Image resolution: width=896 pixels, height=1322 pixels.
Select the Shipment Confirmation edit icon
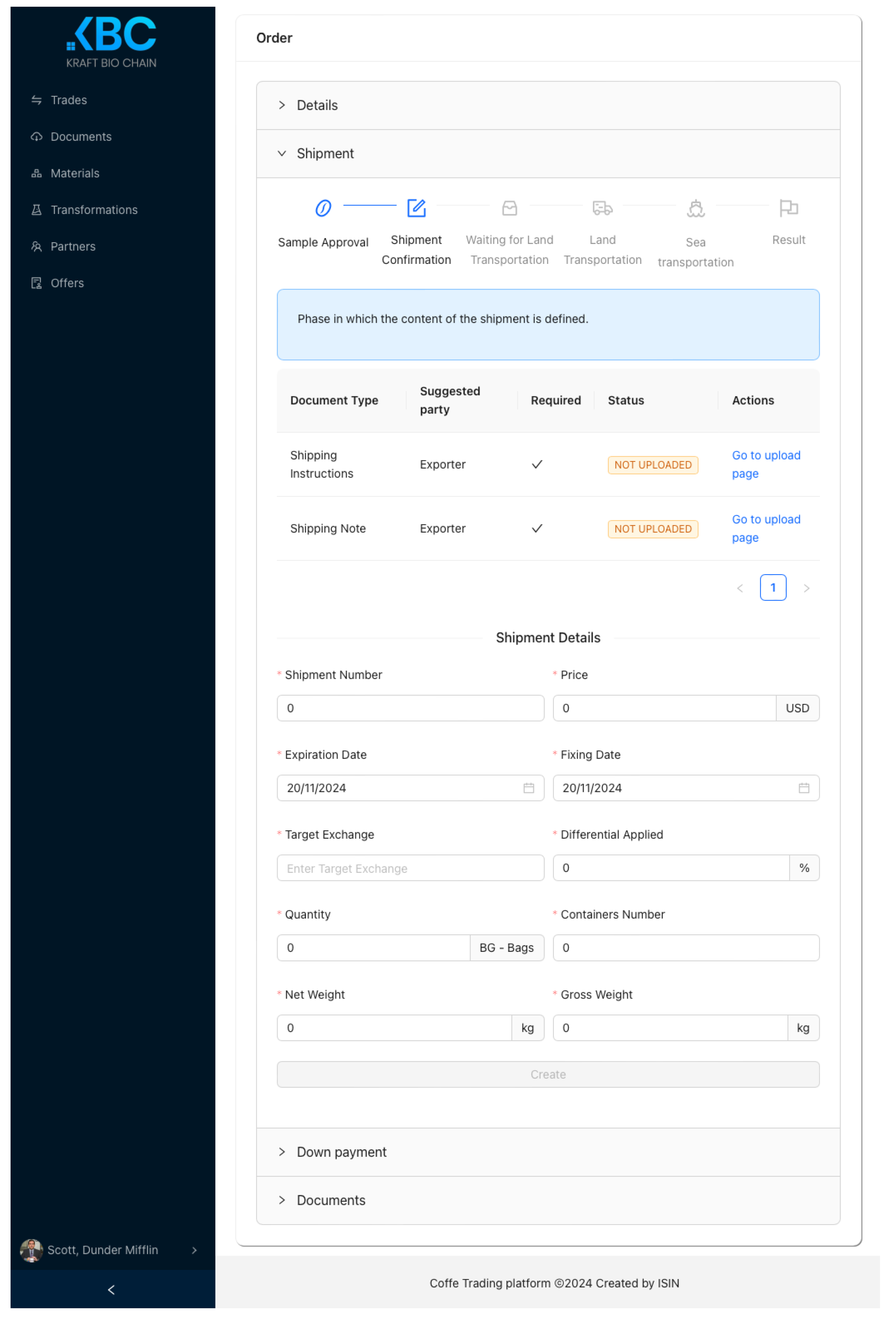[416, 208]
